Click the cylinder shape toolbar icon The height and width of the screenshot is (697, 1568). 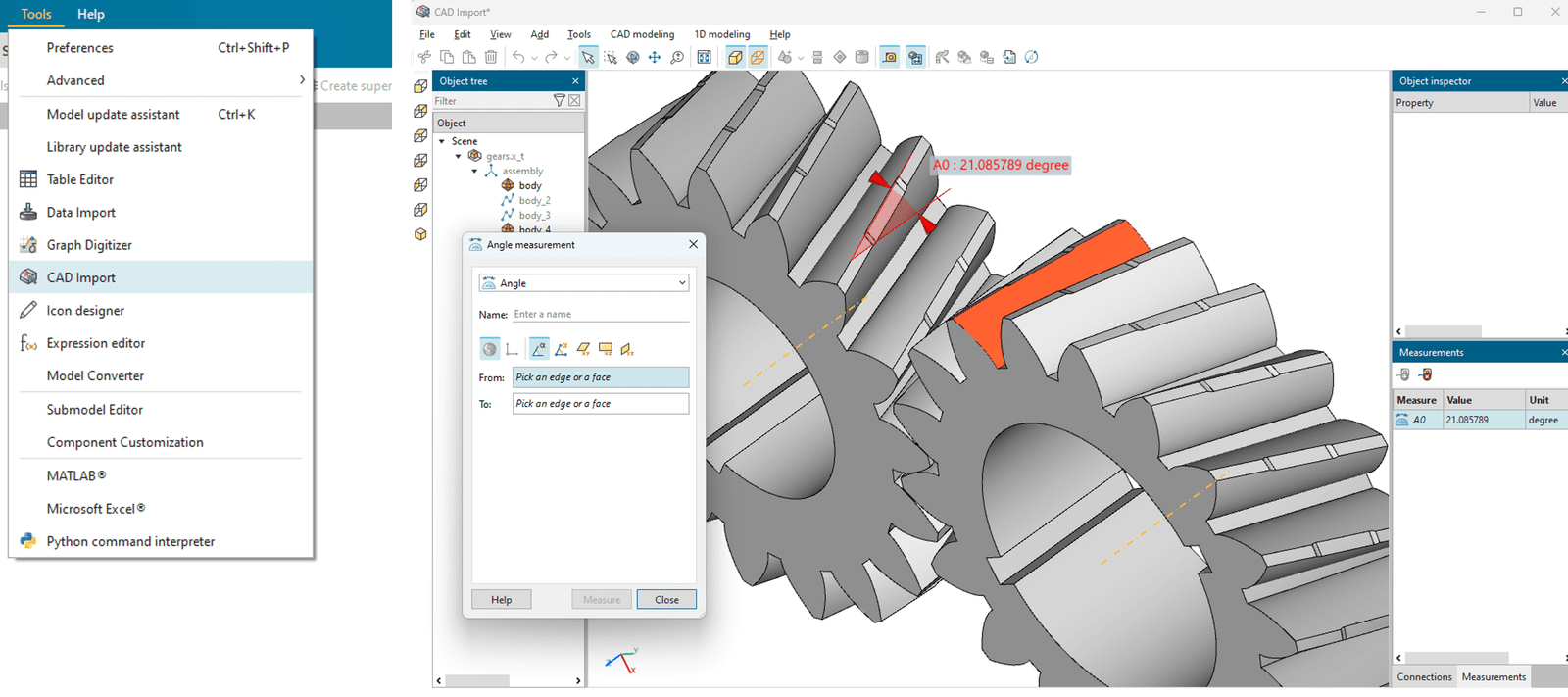tap(861, 57)
